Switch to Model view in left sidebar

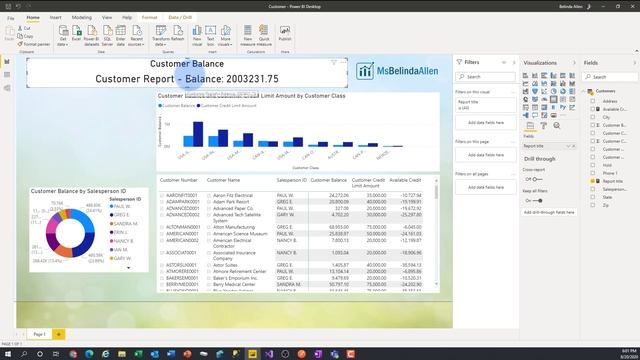(x=7, y=88)
